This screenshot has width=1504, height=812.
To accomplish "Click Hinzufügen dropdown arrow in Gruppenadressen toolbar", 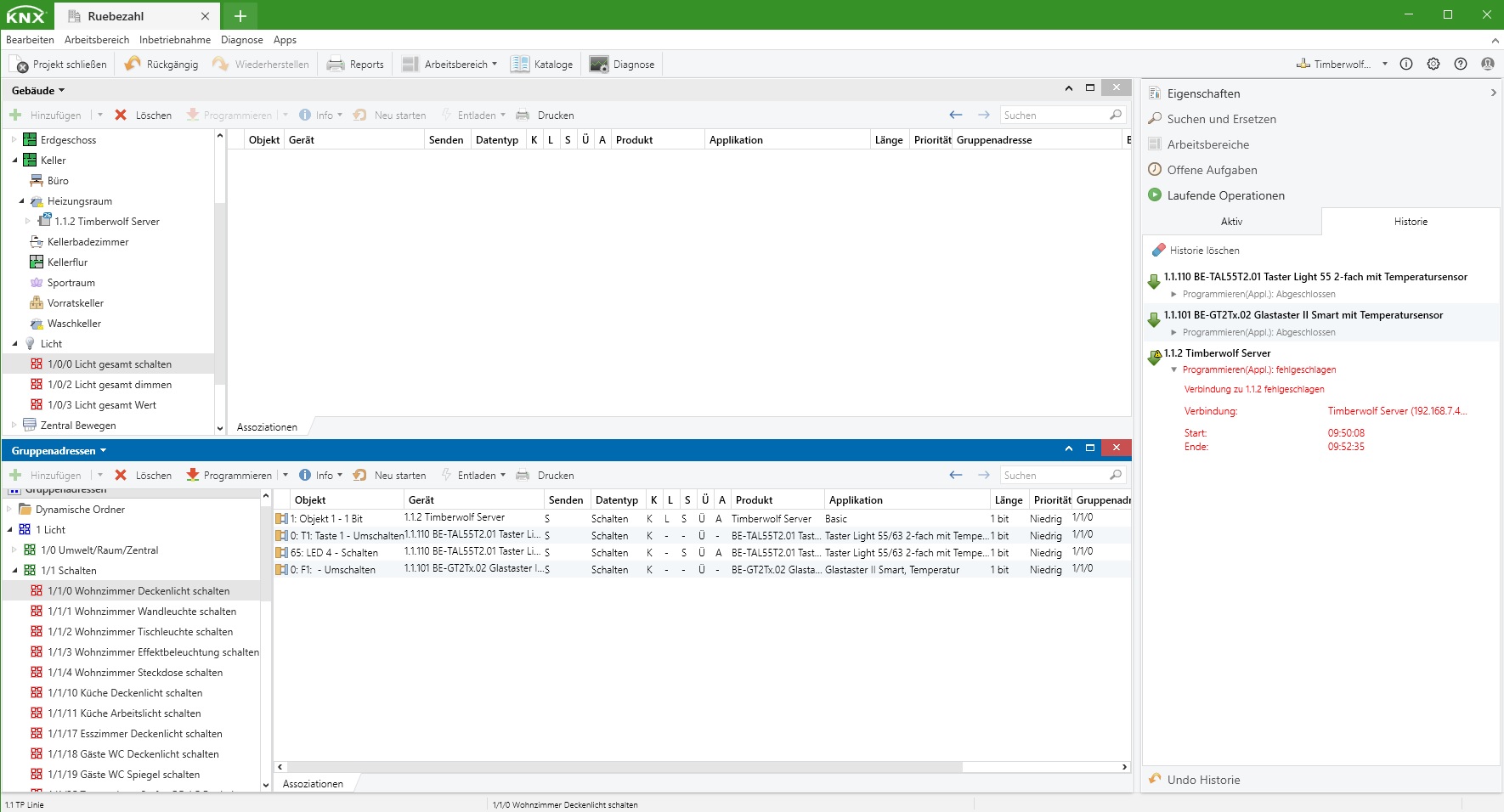I will [100, 475].
